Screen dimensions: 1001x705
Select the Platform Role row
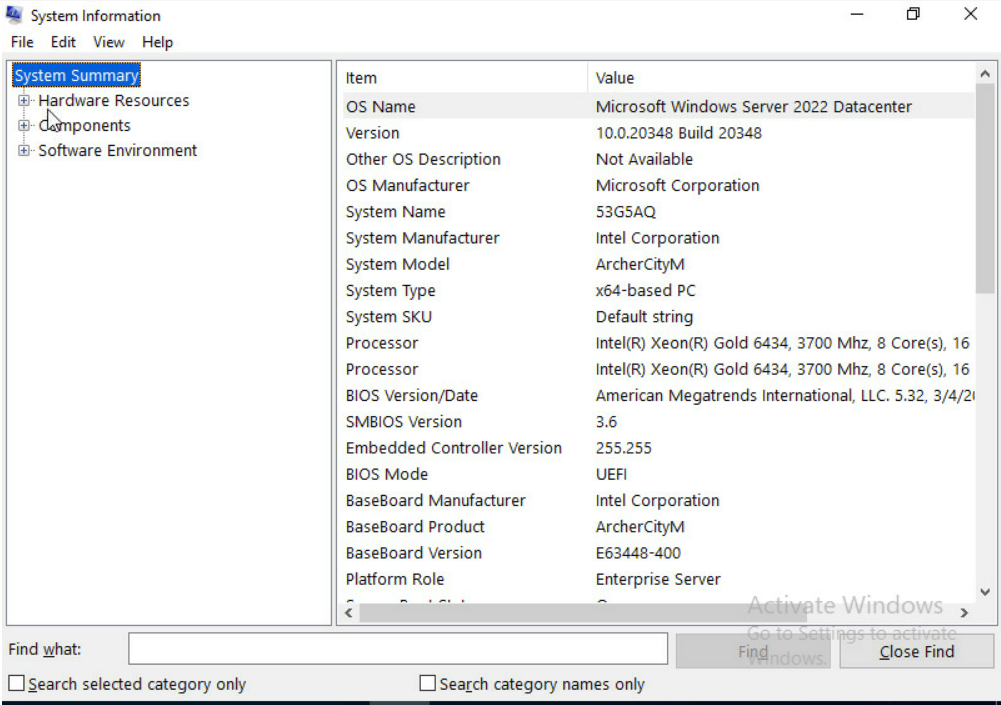[658, 579]
